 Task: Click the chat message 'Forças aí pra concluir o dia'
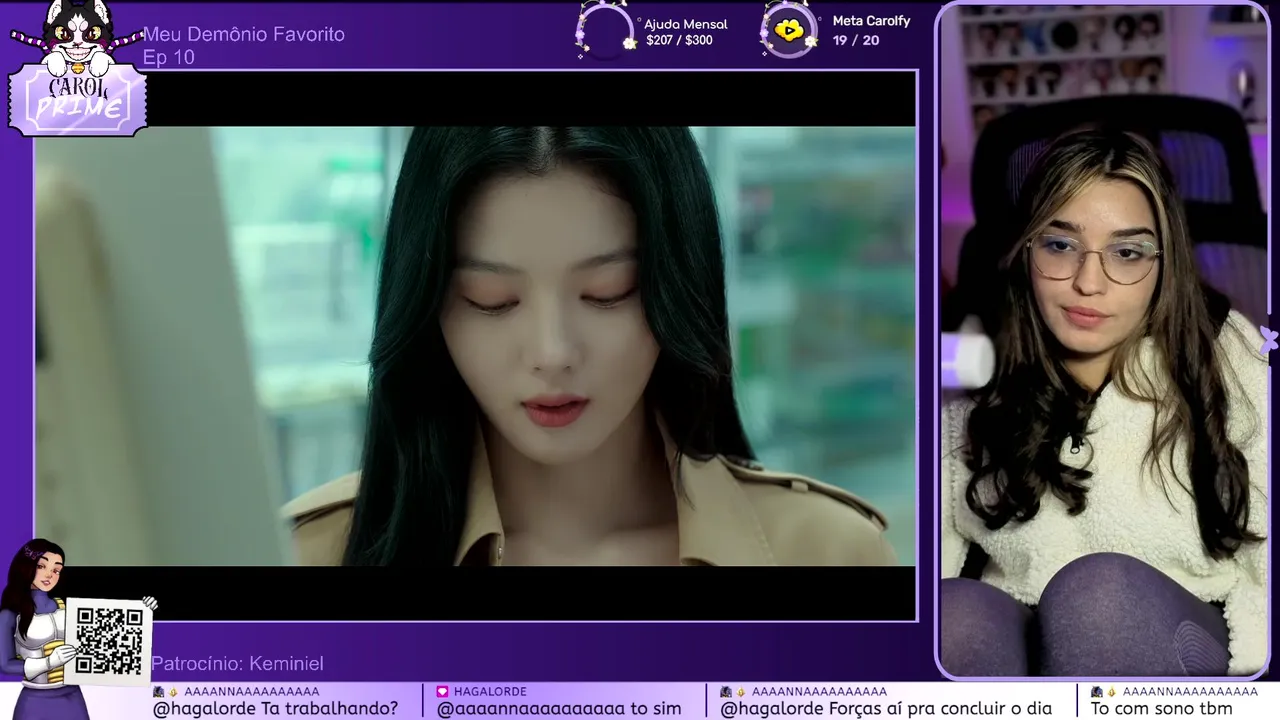[938, 708]
